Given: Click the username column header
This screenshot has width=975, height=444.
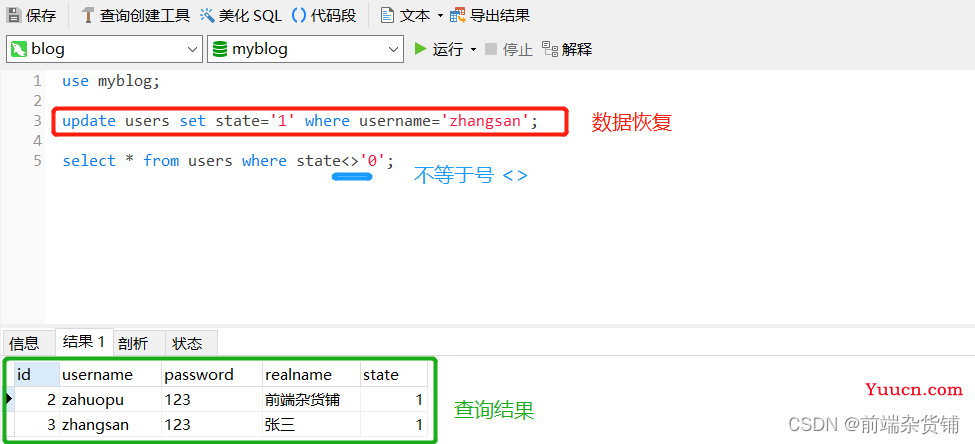Looking at the screenshot, I should 111,374.
